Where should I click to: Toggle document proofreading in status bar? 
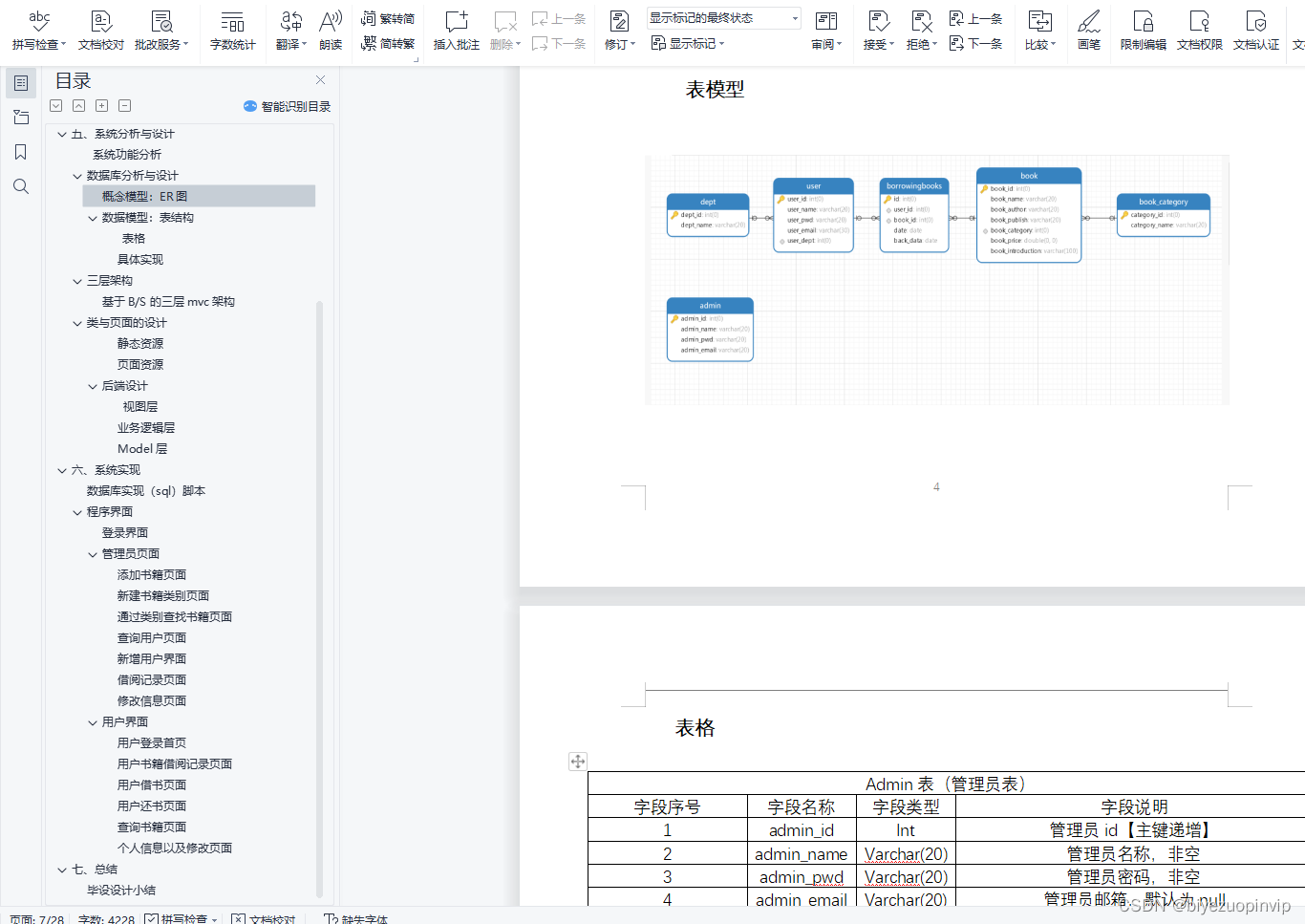pyautogui.click(x=264, y=918)
